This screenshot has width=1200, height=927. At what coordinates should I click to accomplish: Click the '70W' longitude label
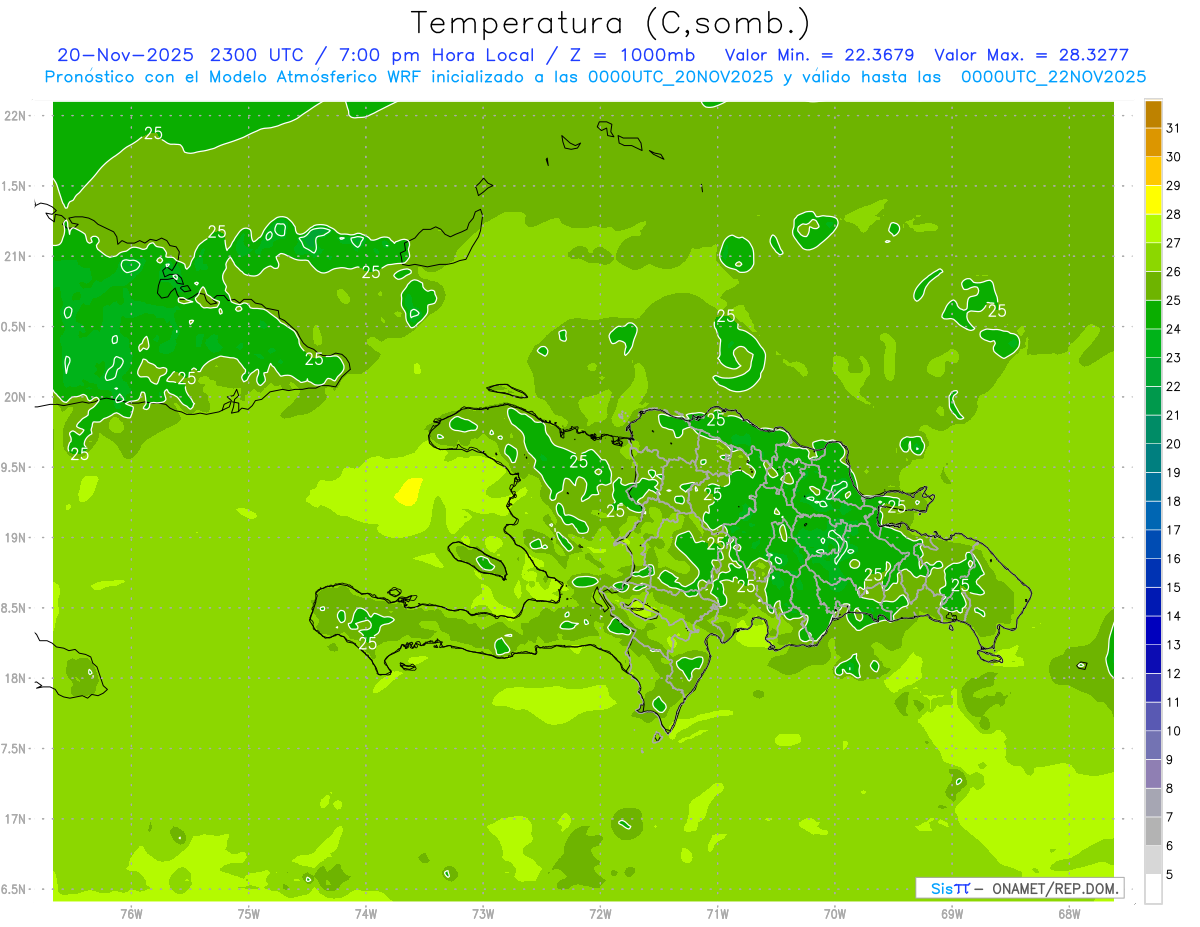tap(835, 914)
